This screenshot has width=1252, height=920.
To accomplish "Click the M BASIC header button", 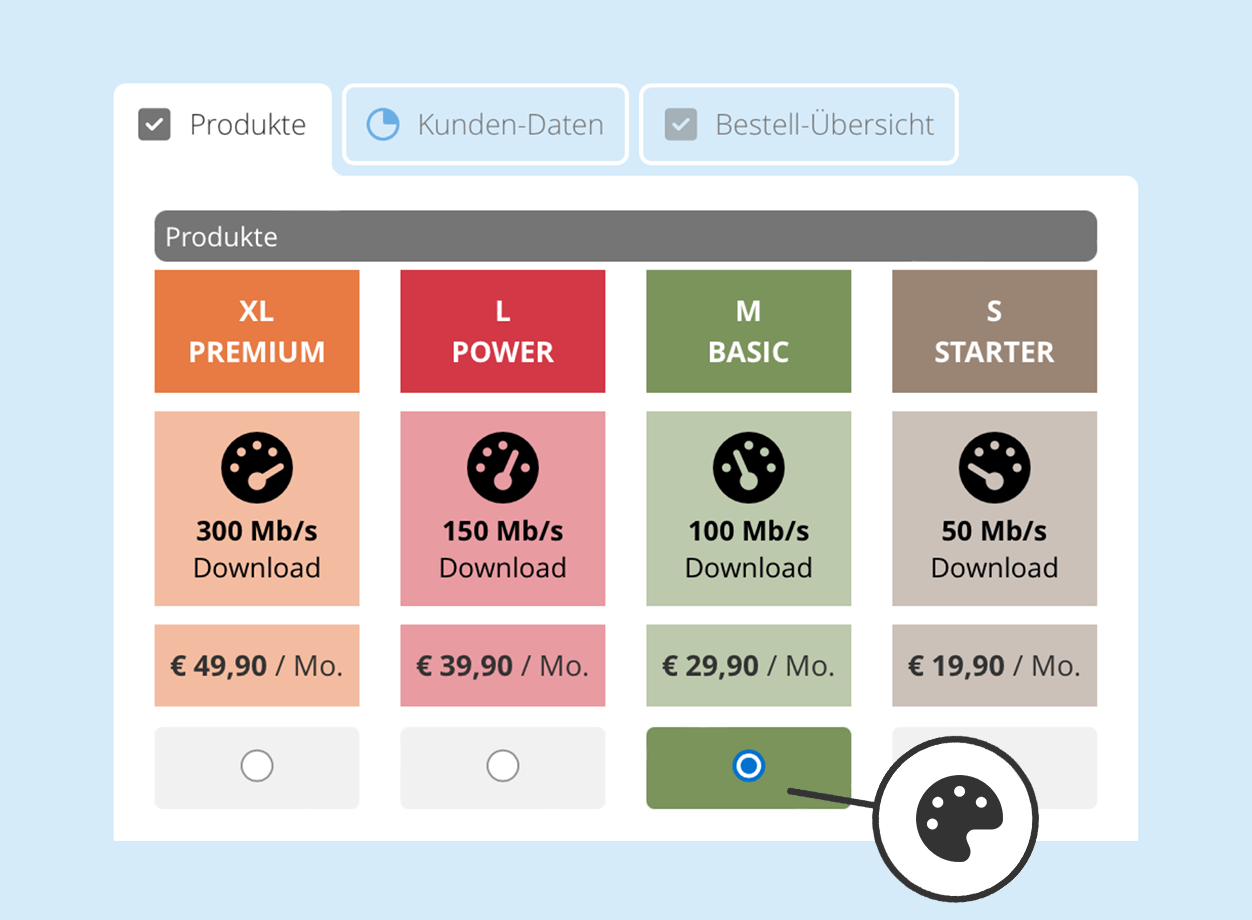I will coord(748,331).
